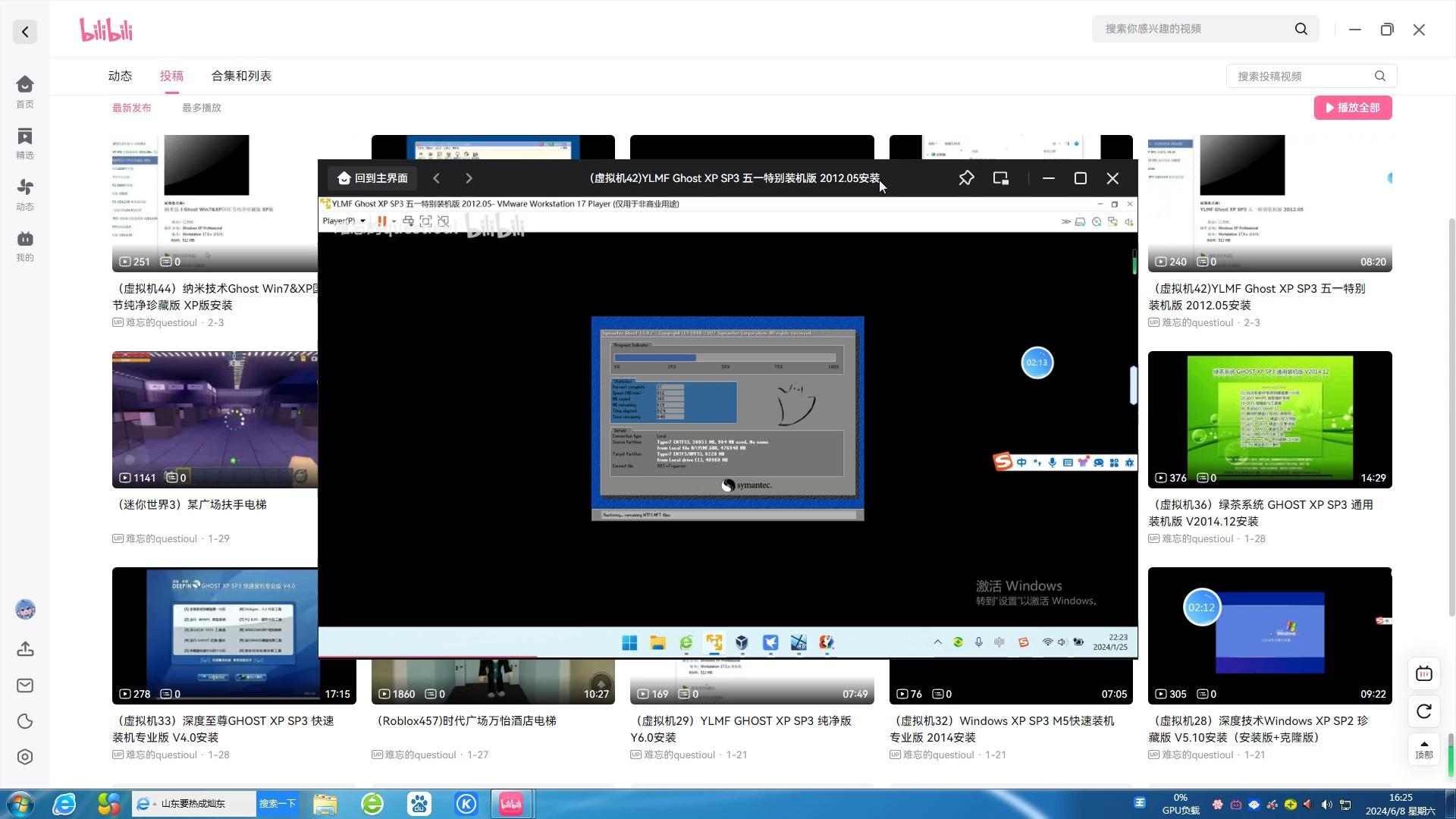The width and height of the screenshot is (1456, 819).
Task: Open the Windows Start button
Action: pyautogui.click(x=20, y=804)
